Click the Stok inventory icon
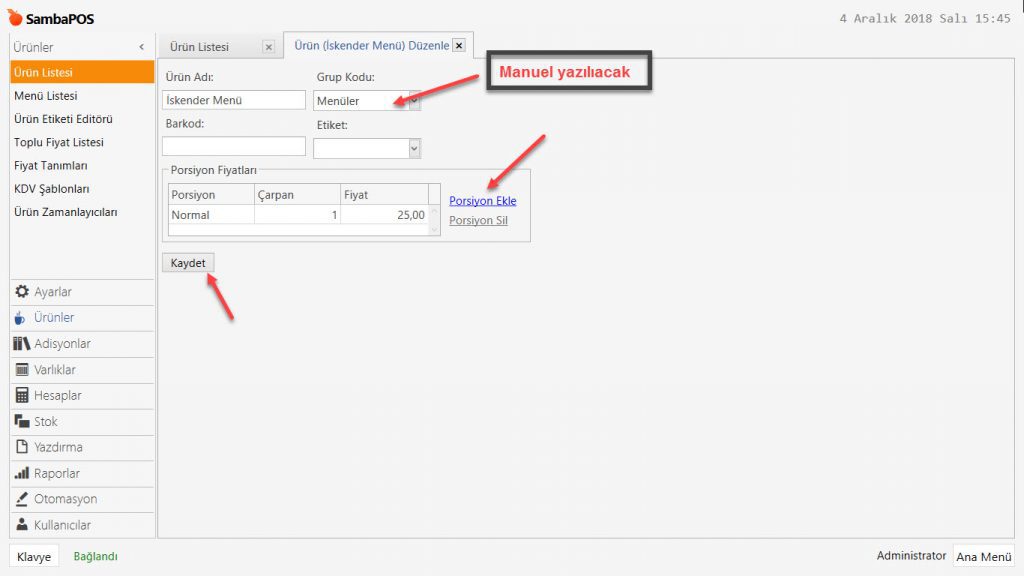This screenshot has height=576, width=1024. coord(22,422)
